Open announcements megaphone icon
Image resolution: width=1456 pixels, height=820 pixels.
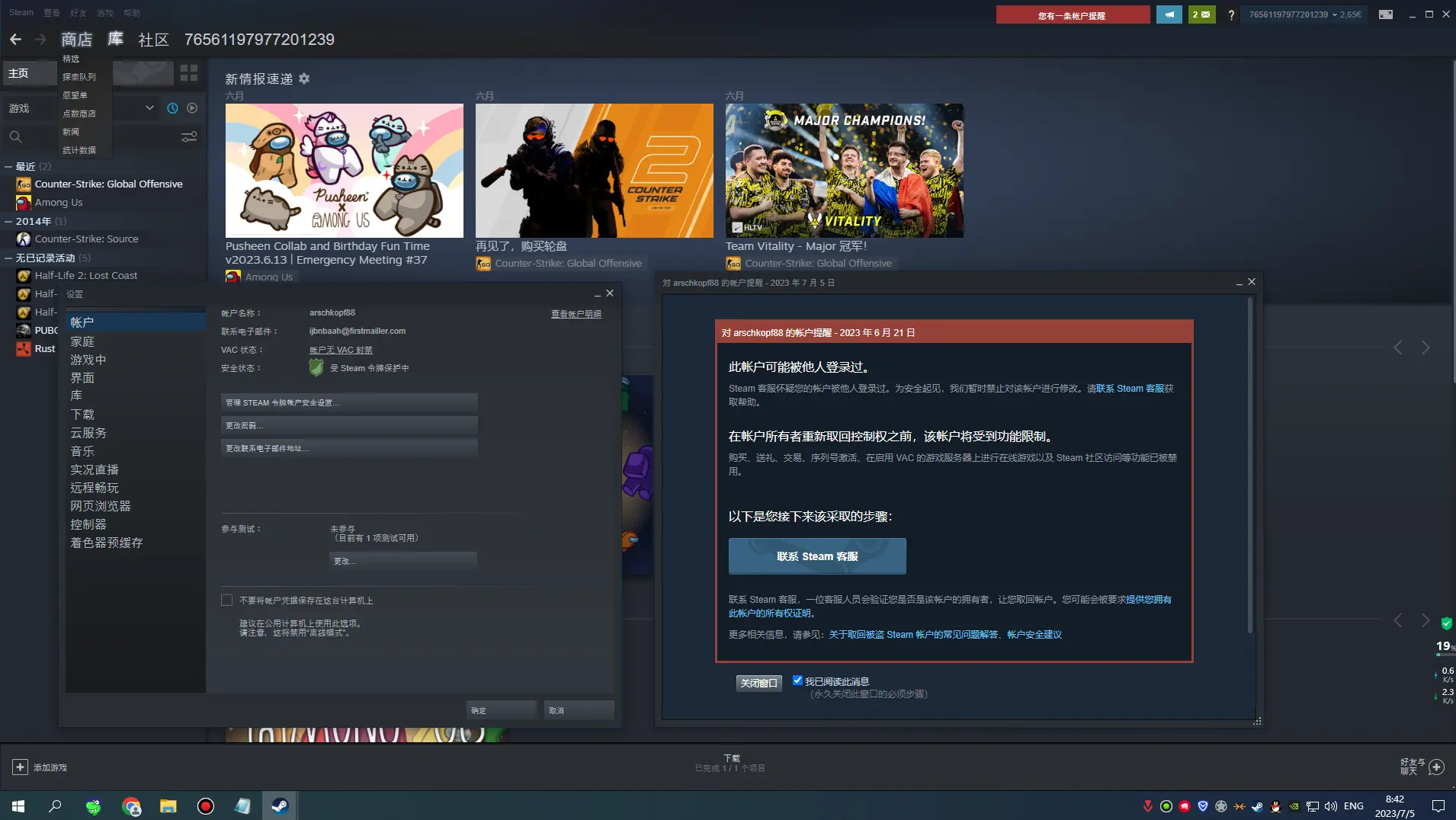point(1169,14)
